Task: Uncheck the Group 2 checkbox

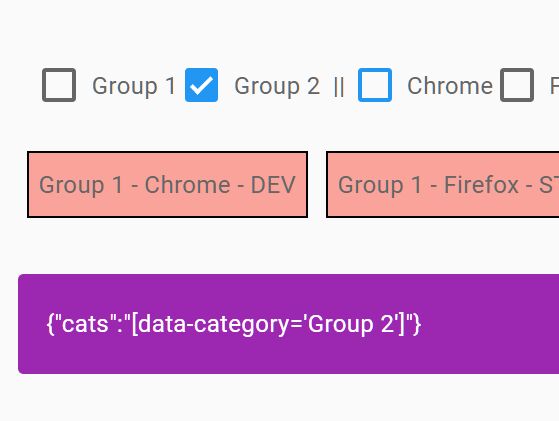Action: (x=201, y=85)
